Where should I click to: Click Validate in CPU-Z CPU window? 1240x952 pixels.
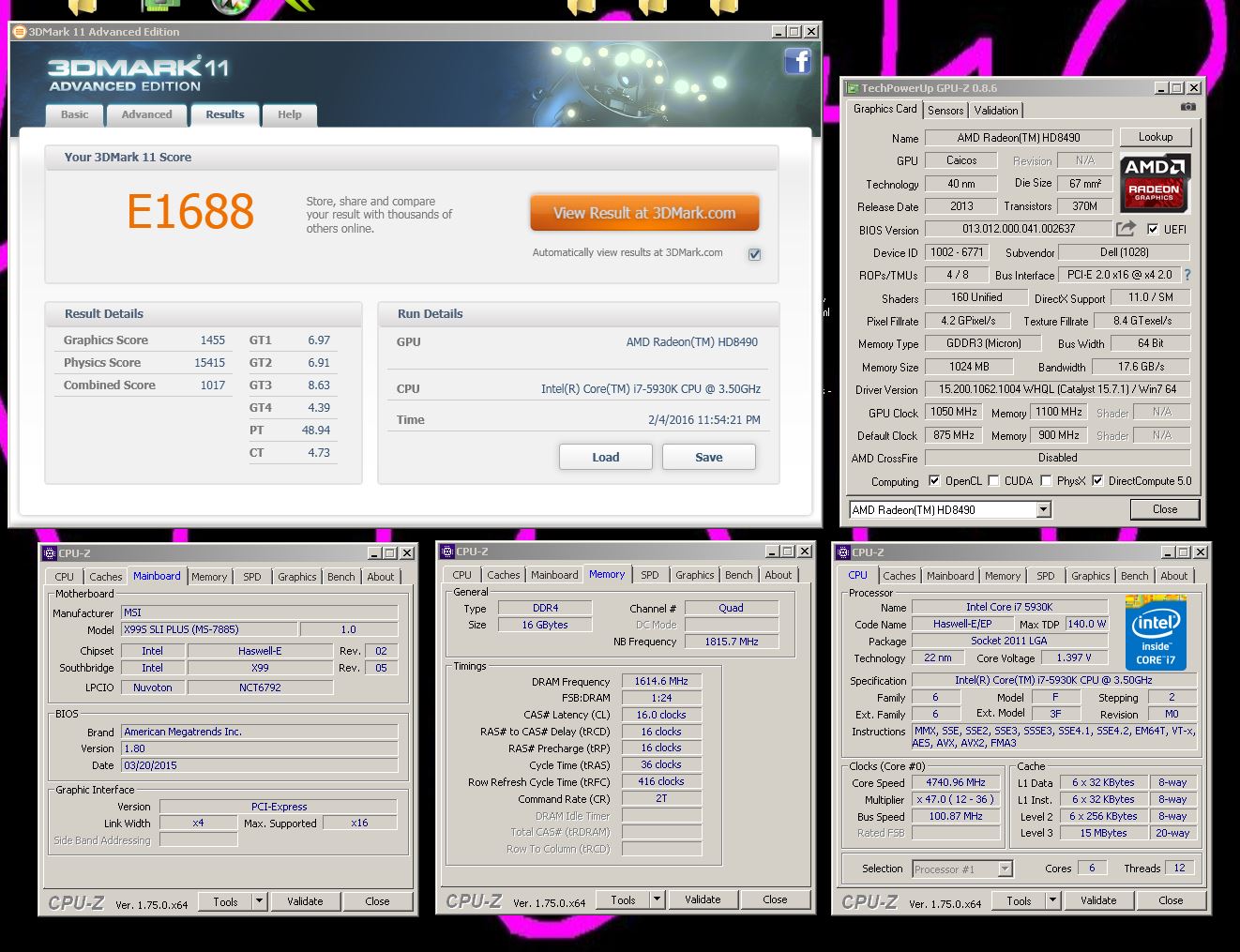[1098, 900]
